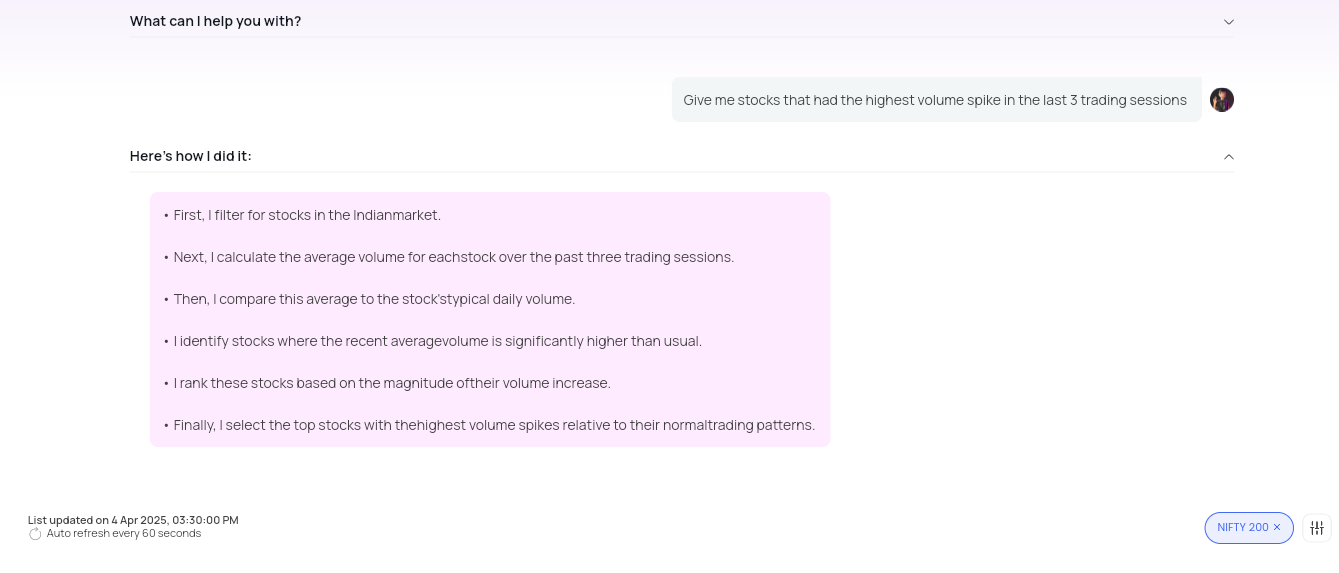Click the user avatar beside the query
The width and height of the screenshot is (1339, 573).
pyautogui.click(x=1221, y=100)
